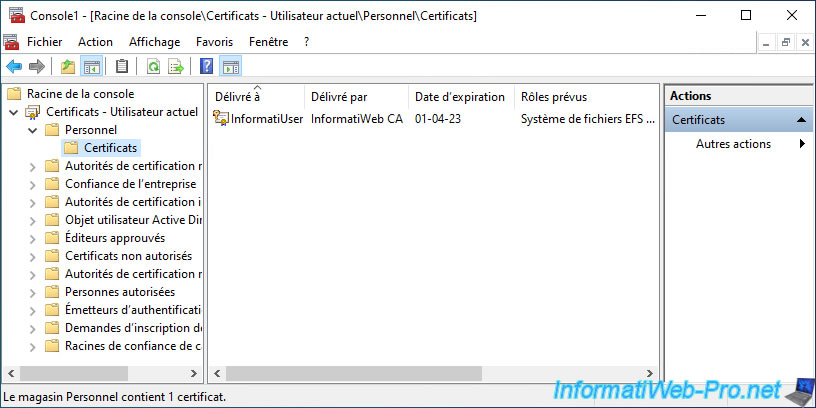816x408 pixels.
Task: Click the Forward arrow toolbar icon
Action: pyautogui.click(x=37, y=67)
